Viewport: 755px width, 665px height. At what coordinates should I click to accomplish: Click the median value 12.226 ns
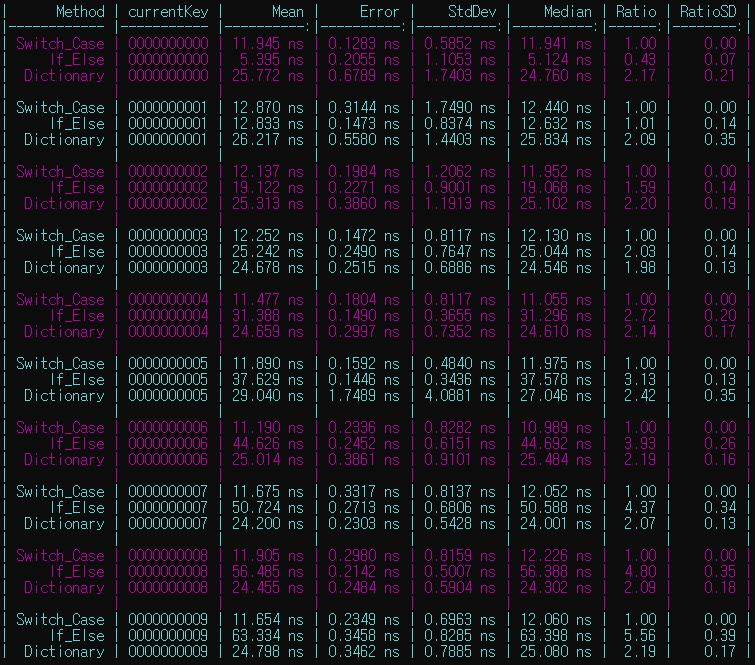pyautogui.click(x=556, y=556)
